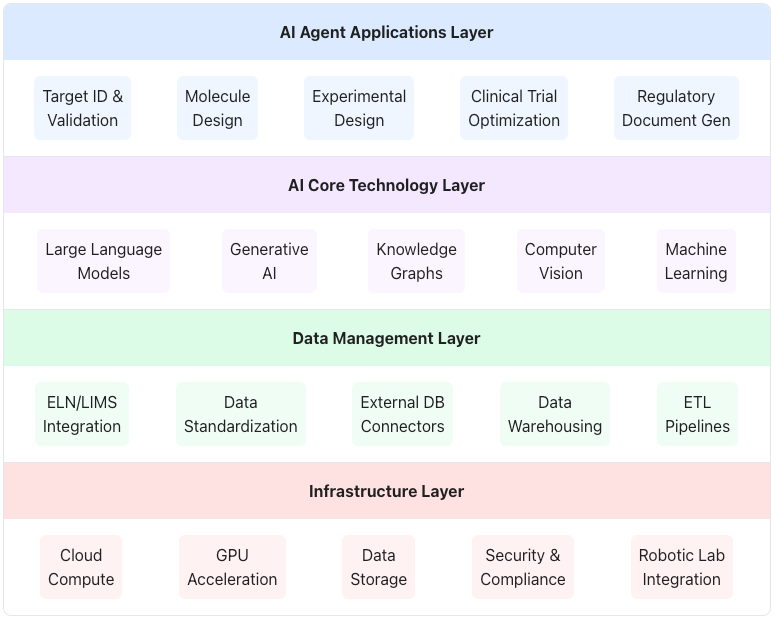Click the Target ID & Validation box
This screenshot has height=619, width=775.
pos(82,108)
